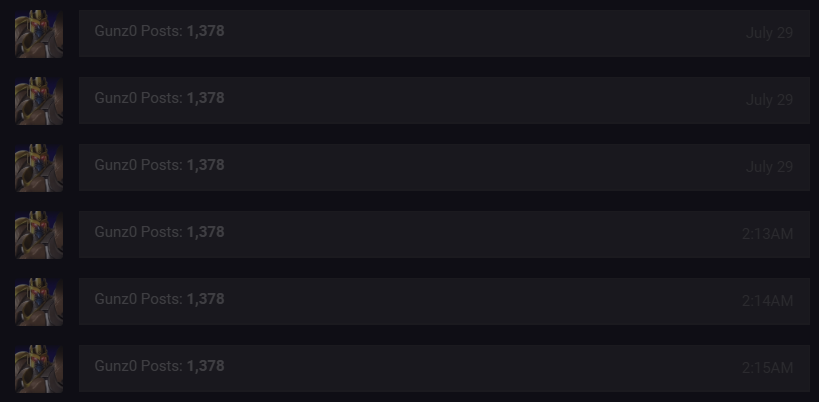Screen dimensions: 819x402
Task: Select the Gunz0 name in the third July 29 post
Action: point(116,164)
